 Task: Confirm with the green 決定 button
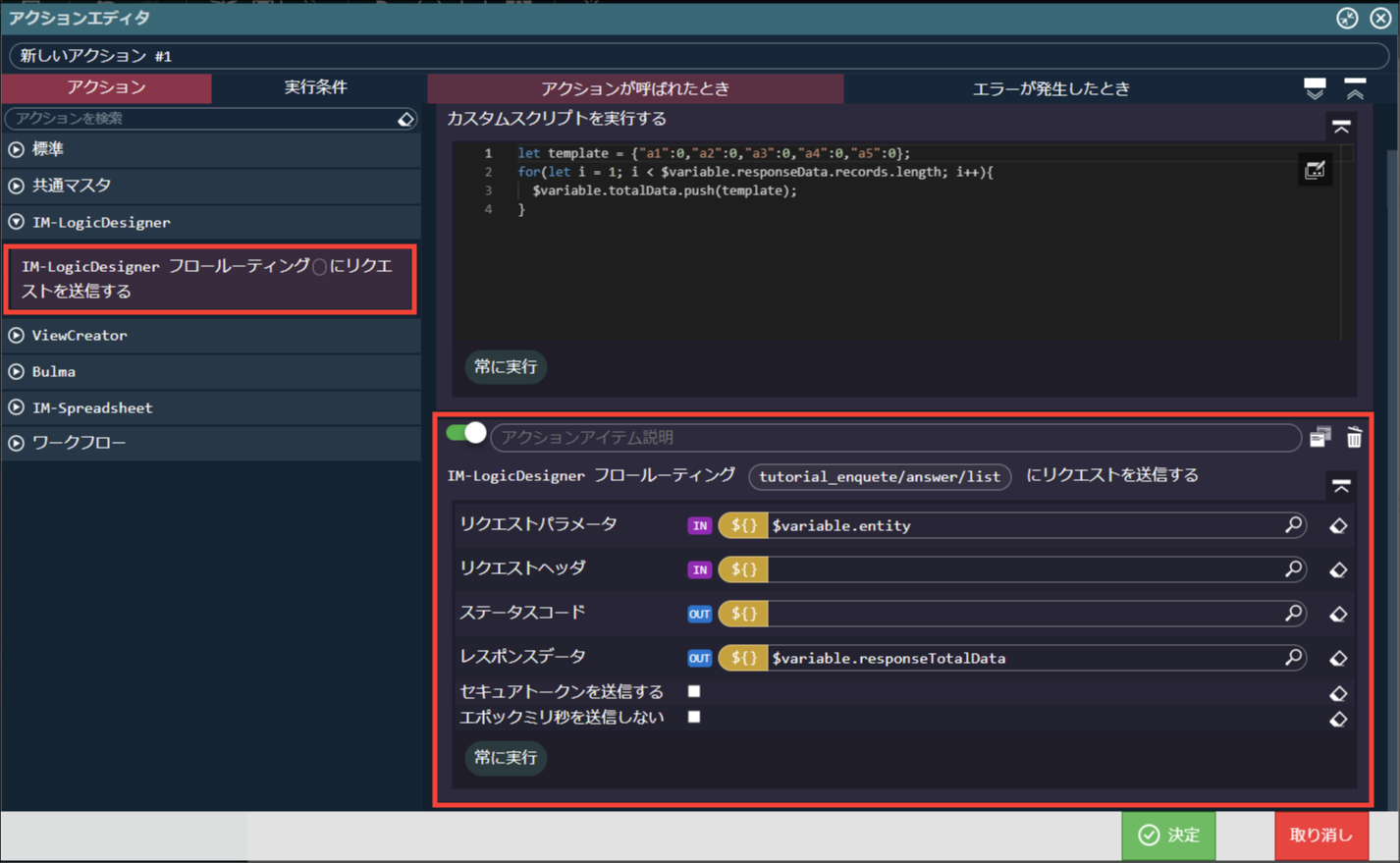pos(1168,835)
